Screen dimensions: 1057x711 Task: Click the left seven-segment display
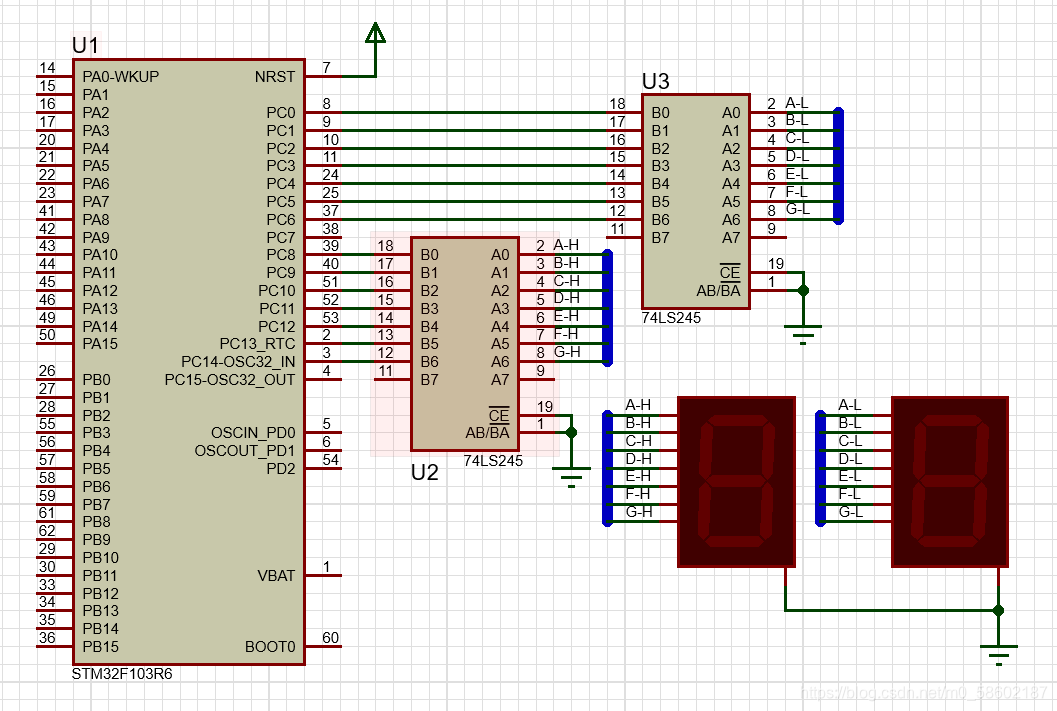click(736, 480)
